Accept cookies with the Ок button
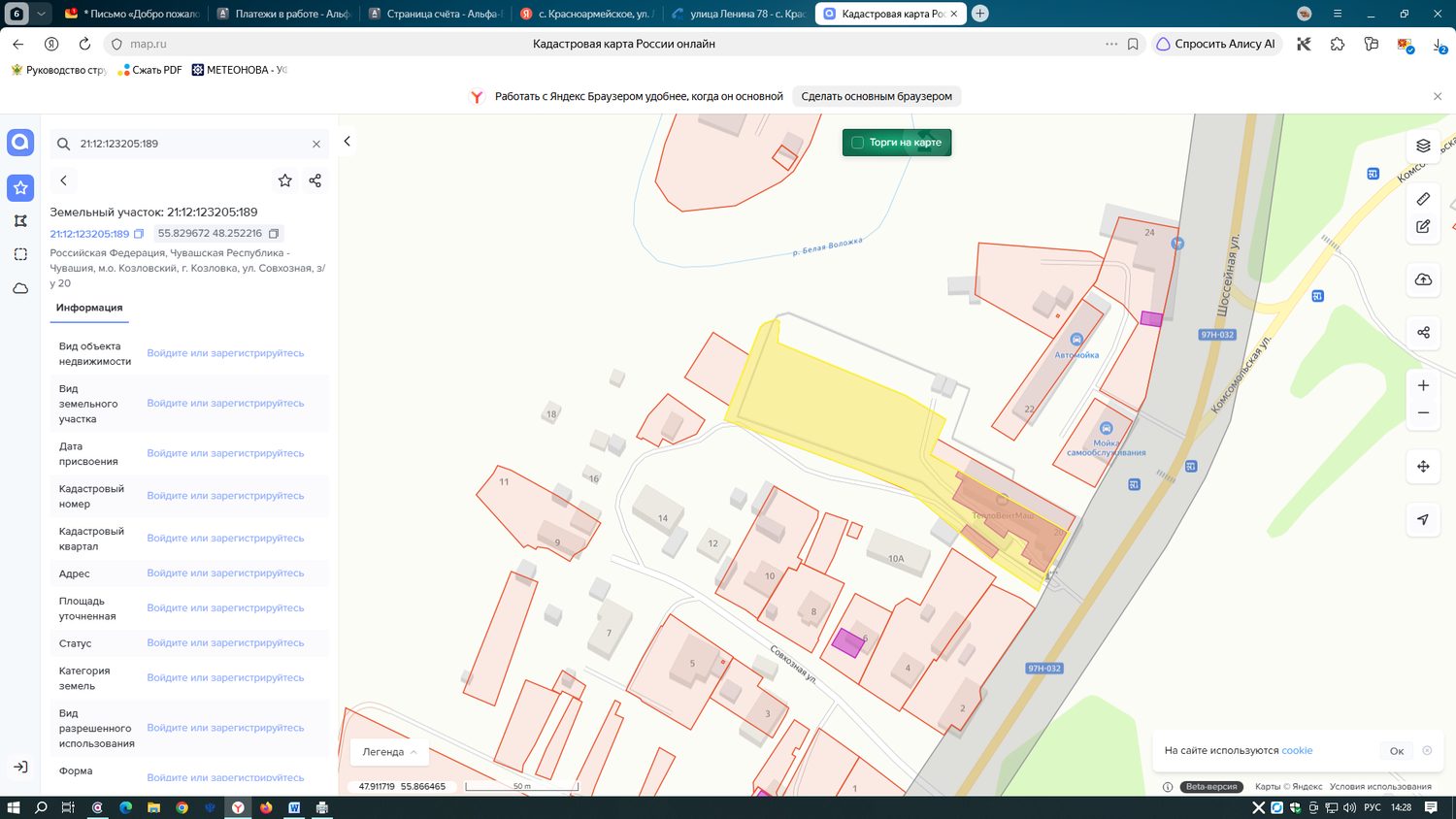 click(x=1397, y=751)
